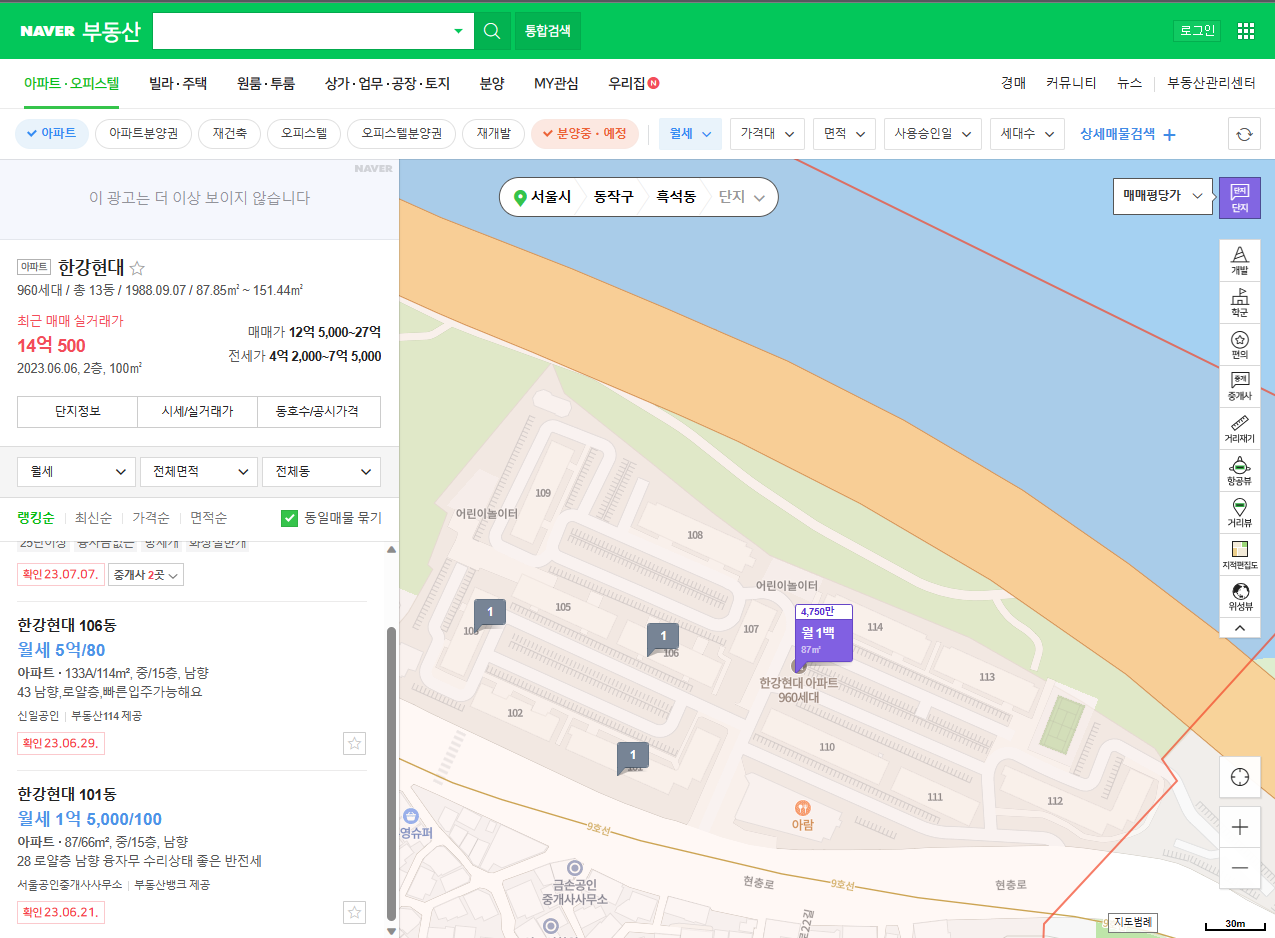Open 동호수/공시가격 info
Screen dimensions: 1275x938
pyautogui.click(x=319, y=411)
